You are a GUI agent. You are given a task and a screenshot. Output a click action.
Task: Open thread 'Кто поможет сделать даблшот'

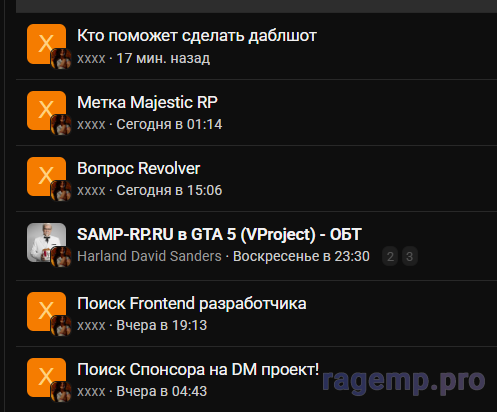[x=197, y=36]
